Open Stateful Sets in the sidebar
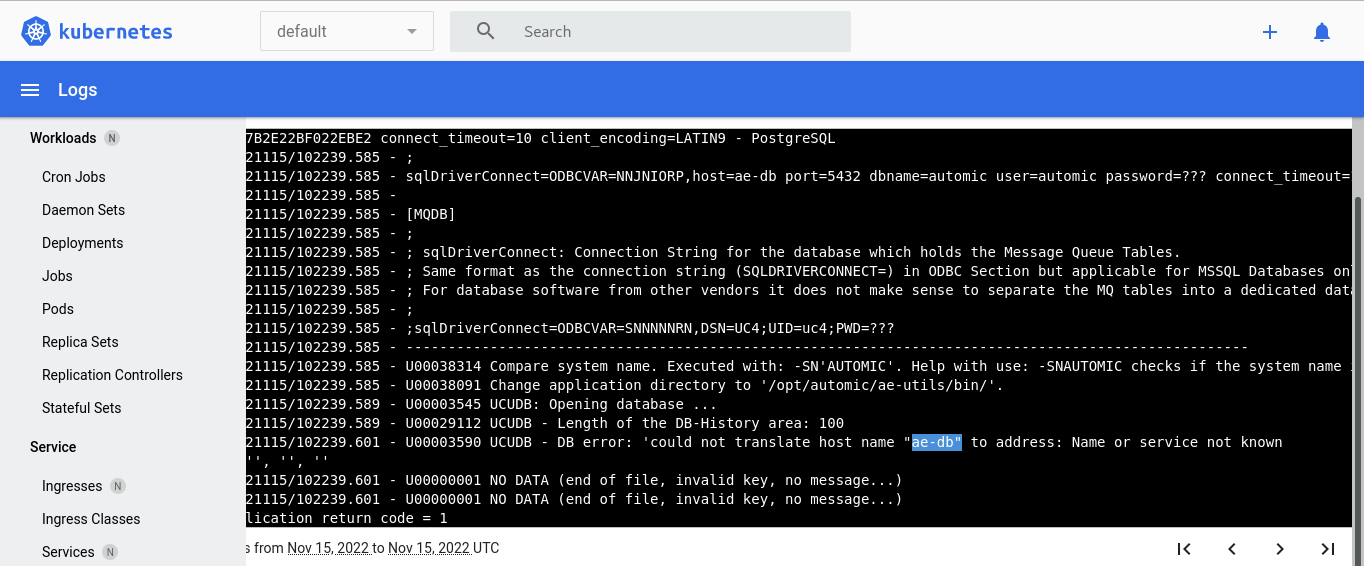The image size is (1364, 566). [x=82, y=408]
